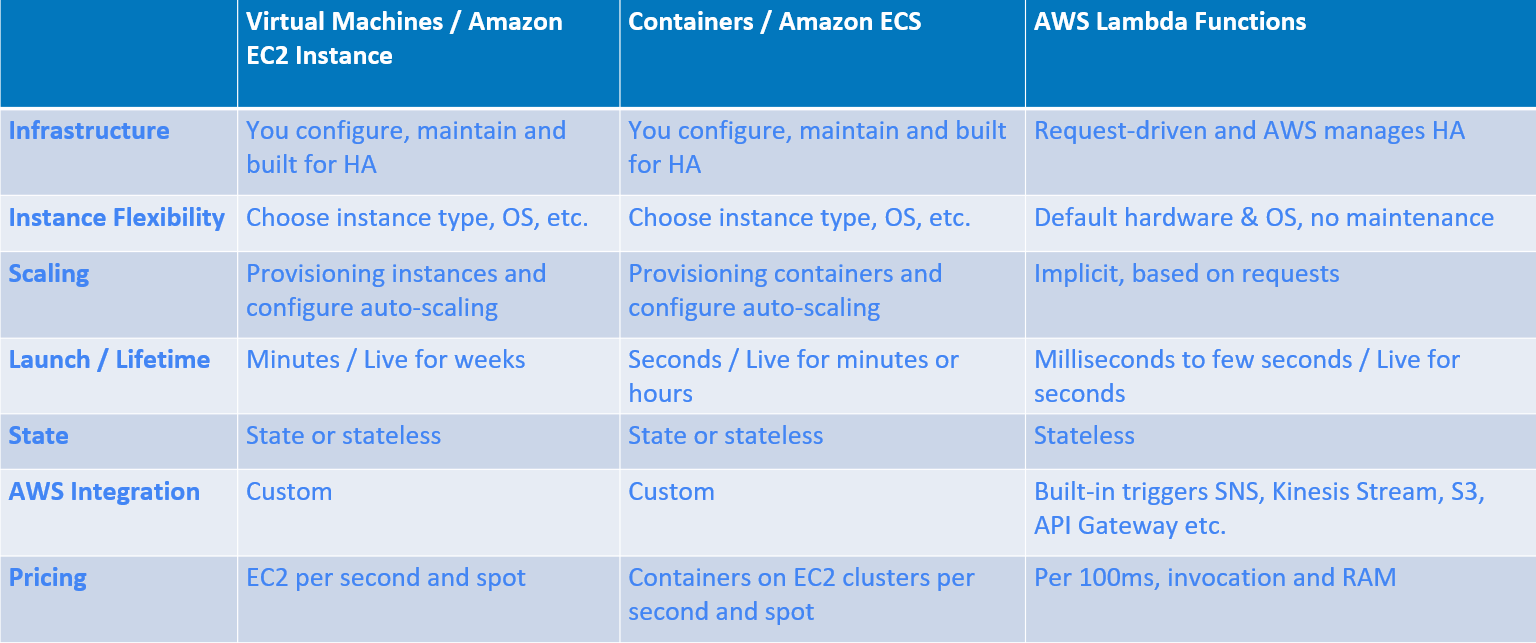Select the AWS Integration row header
This screenshot has height=643, width=1536.
pos(104,492)
